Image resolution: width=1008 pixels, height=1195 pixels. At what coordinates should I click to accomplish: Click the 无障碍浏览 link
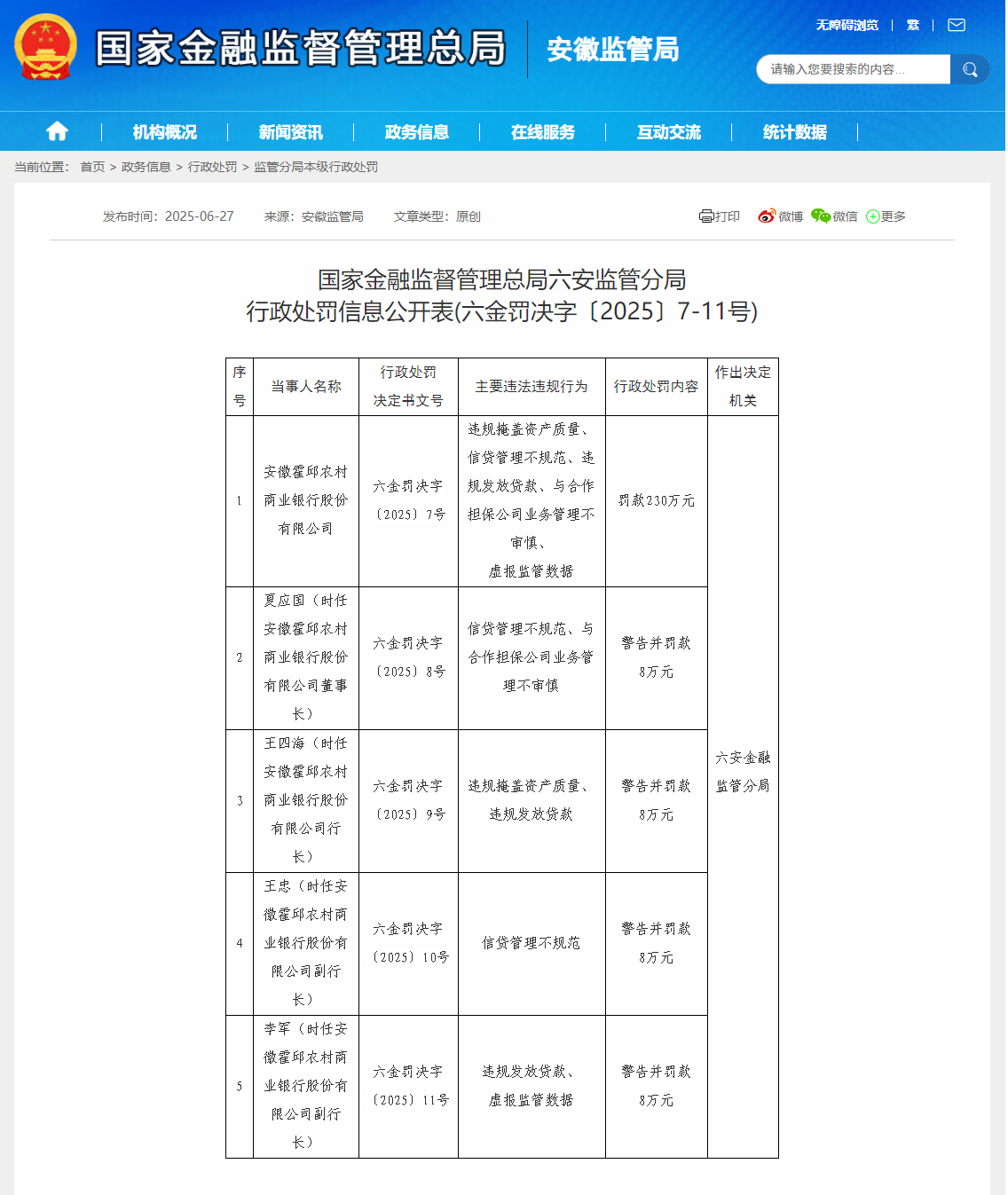click(x=847, y=25)
